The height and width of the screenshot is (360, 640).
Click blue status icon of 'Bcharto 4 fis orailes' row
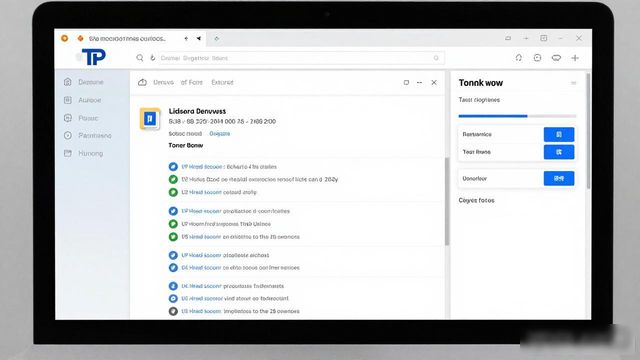173,167
